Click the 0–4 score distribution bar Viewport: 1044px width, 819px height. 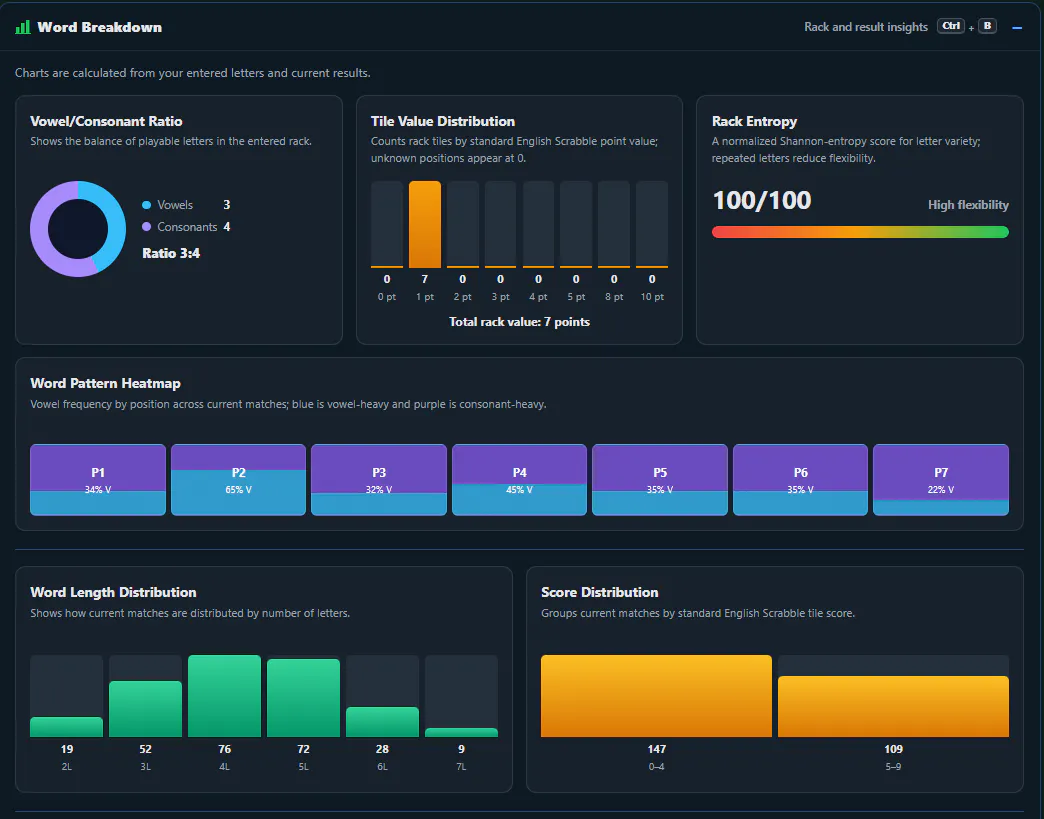point(656,696)
